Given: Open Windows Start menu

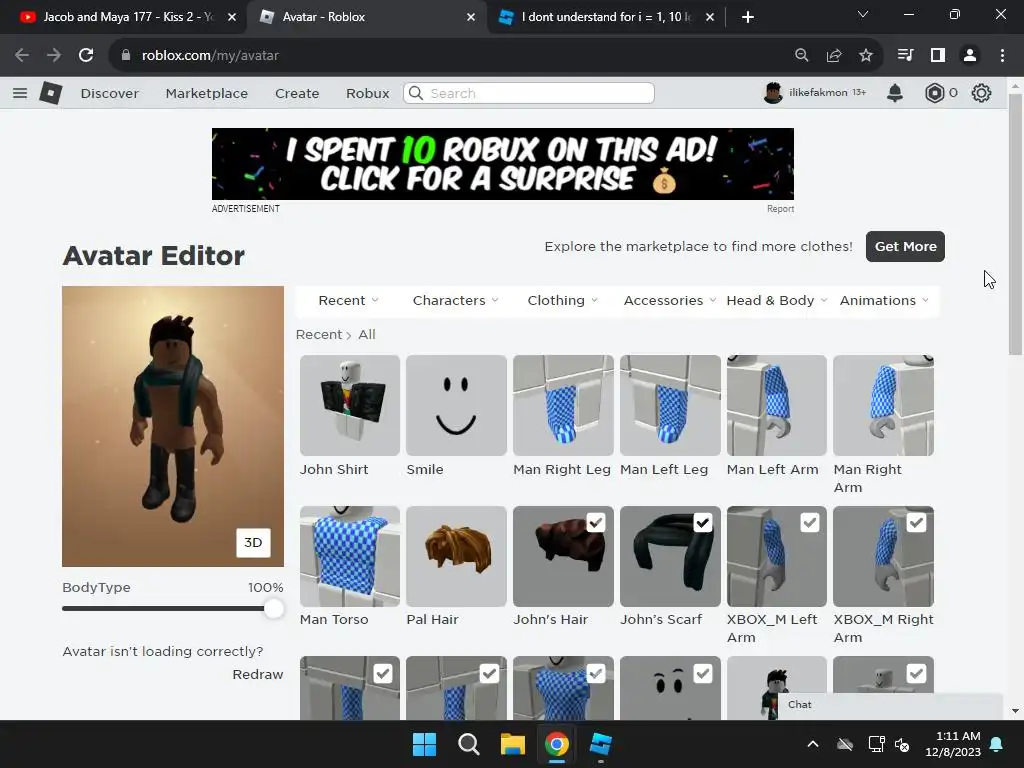Looking at the screenshot, I should [424, 744].
